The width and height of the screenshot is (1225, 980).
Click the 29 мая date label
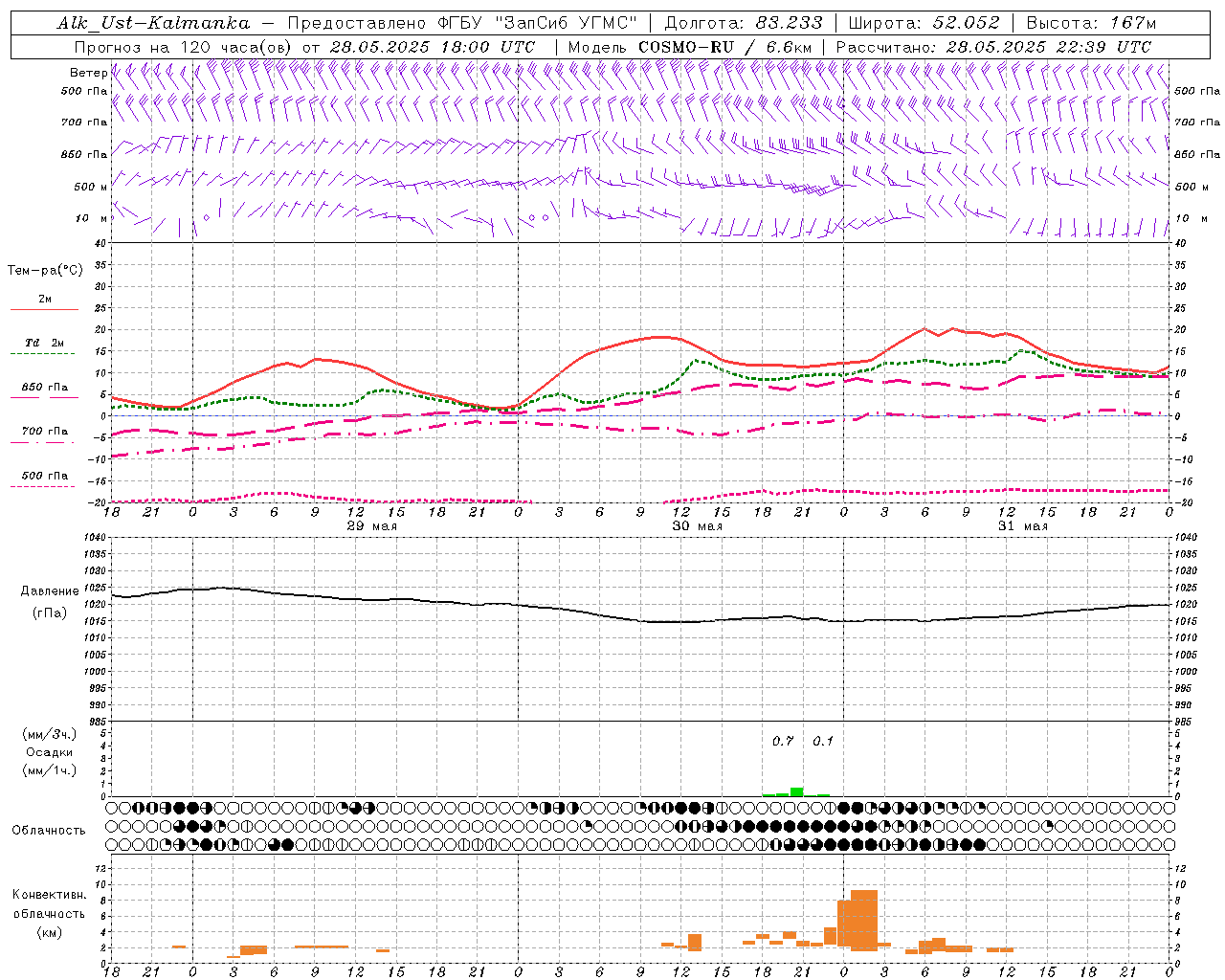(371, 526)
